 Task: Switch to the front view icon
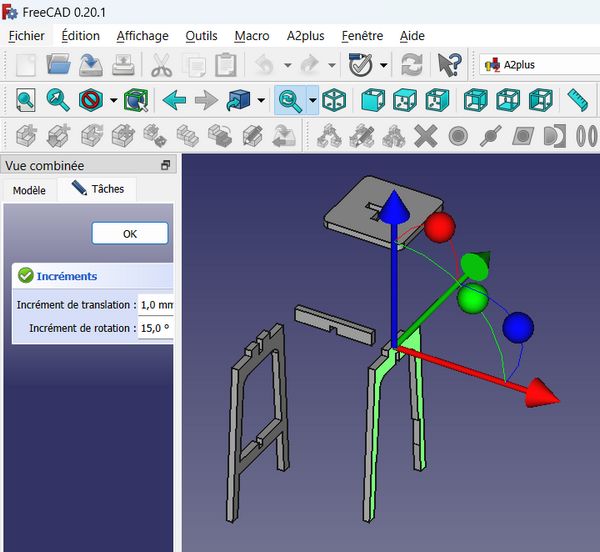[373, 100]
